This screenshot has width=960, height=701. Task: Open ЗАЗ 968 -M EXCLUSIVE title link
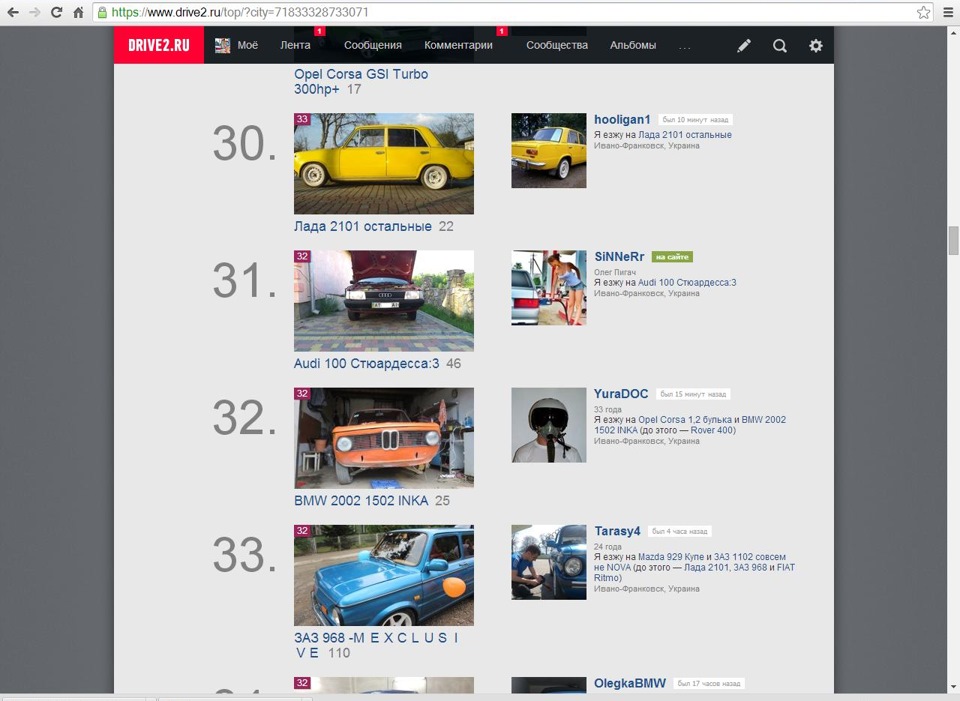pos(377,645)
